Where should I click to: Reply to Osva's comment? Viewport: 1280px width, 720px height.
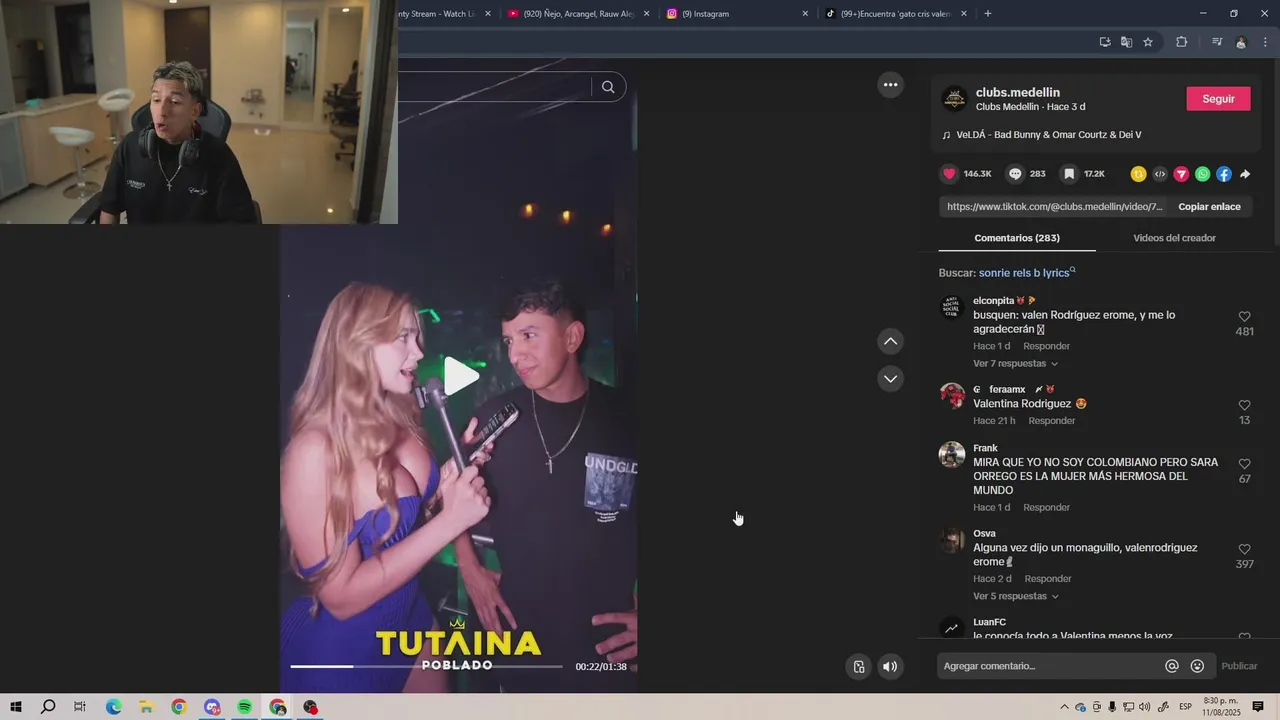coord(1048,579)
